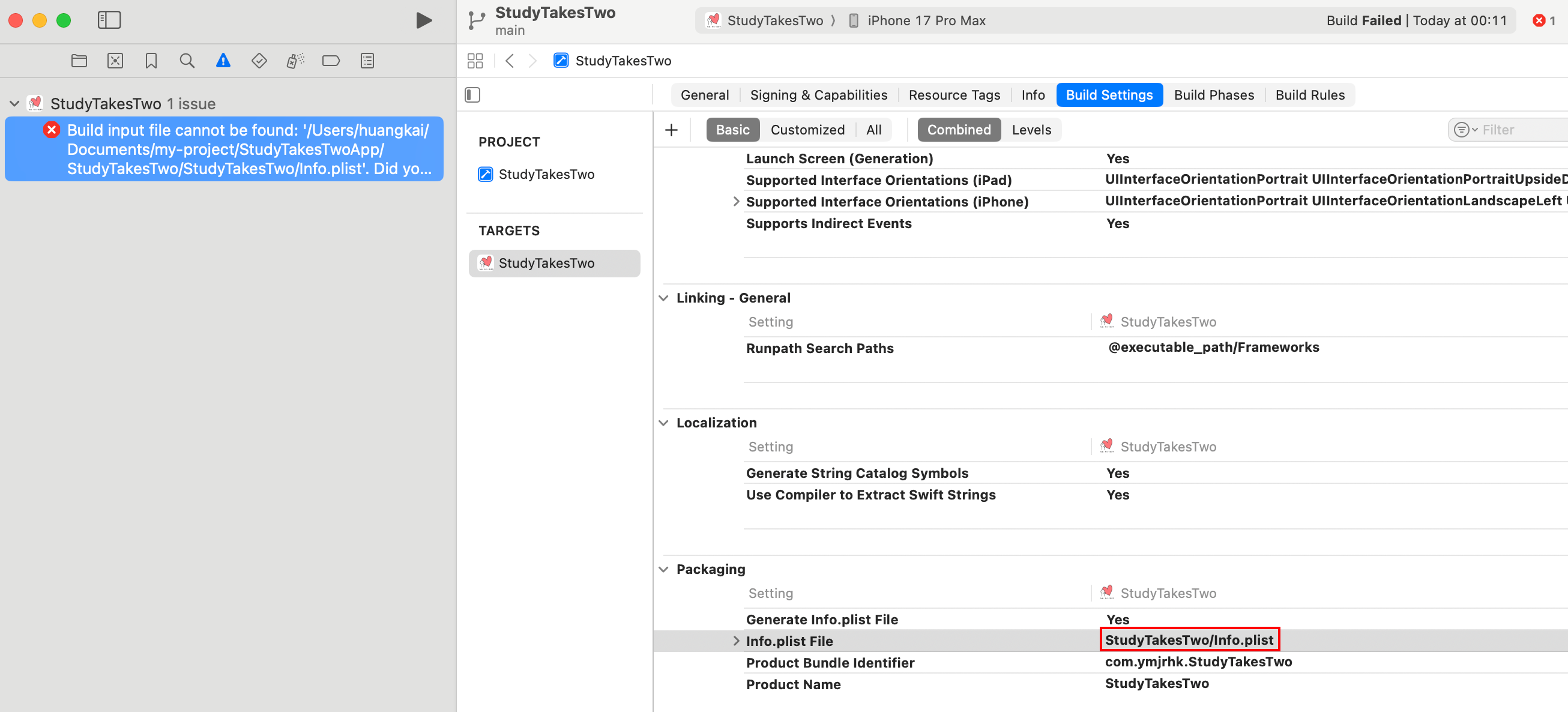Open the Find navigator magnifier icon

[x=187, y=61]
